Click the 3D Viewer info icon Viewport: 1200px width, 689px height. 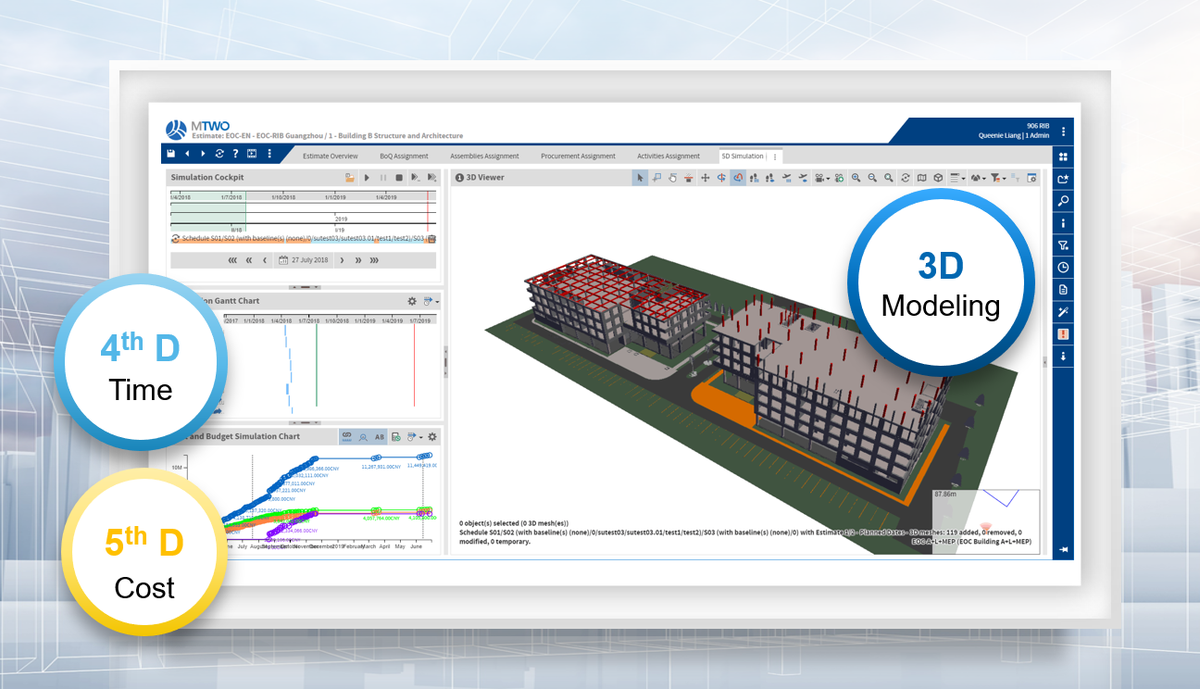coord(460,177)
